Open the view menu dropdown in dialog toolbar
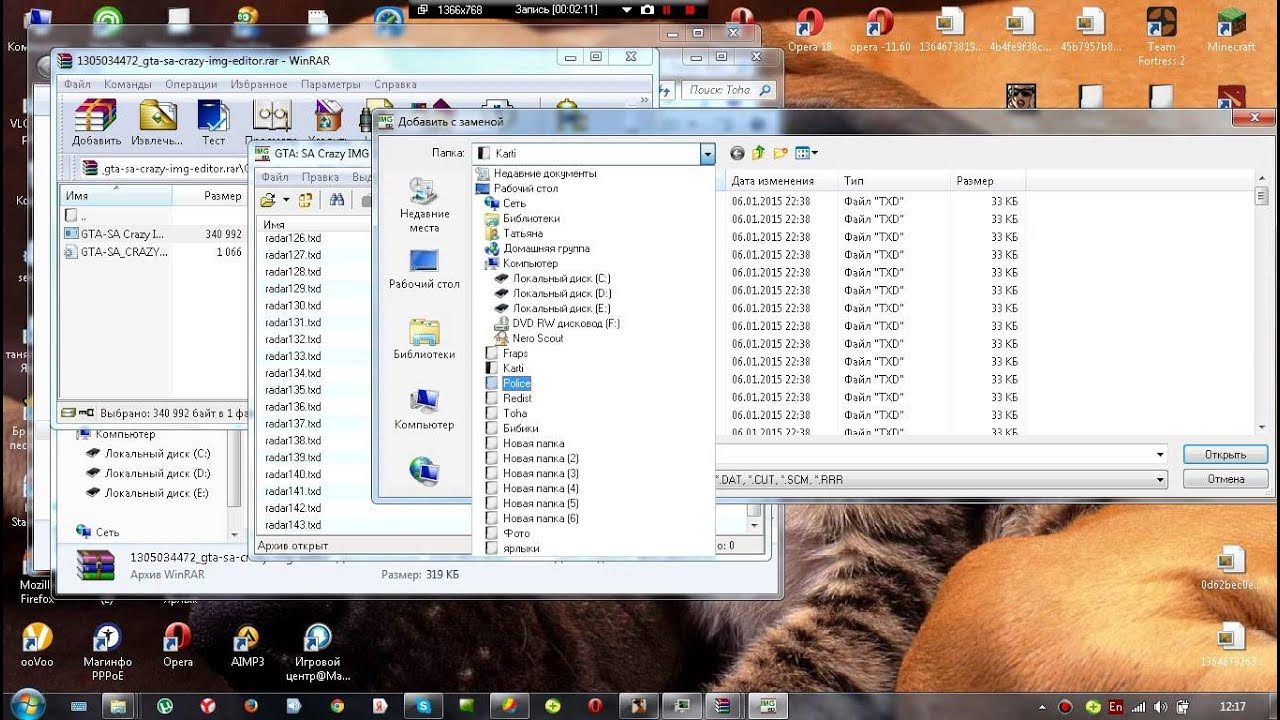 815,153
